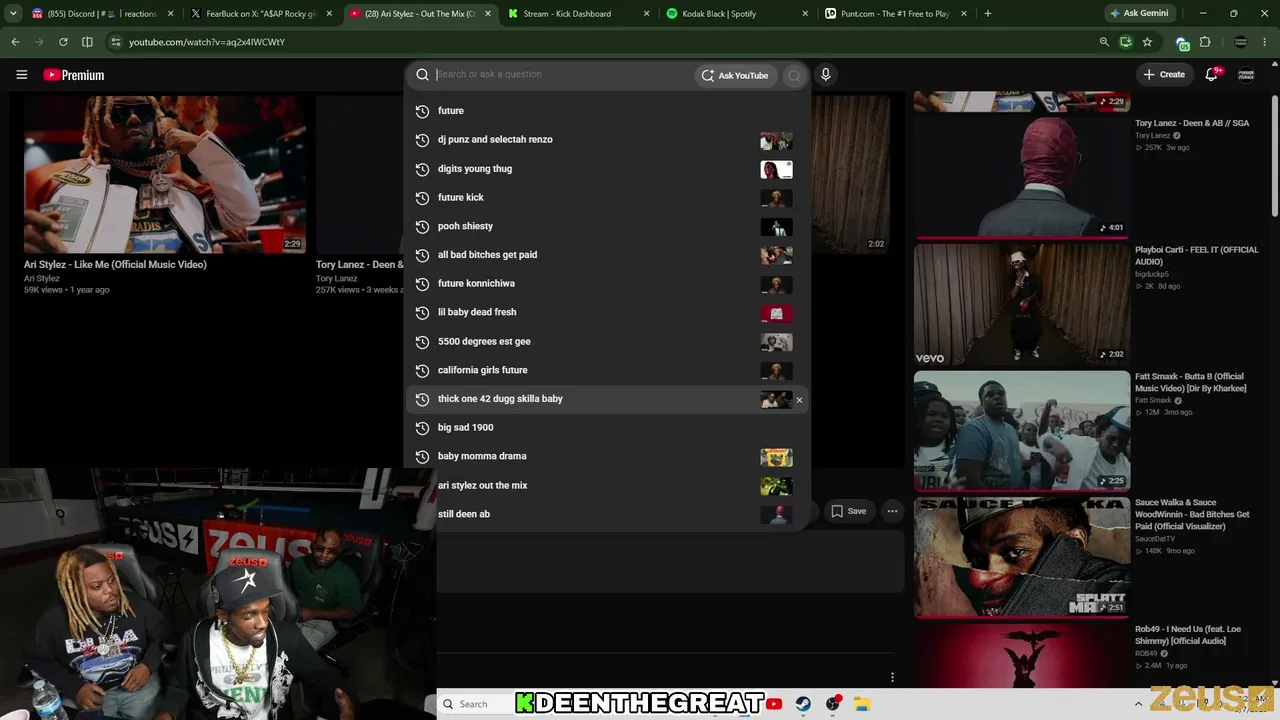Click the Windows taskbar Search box
1280x720 pixels.
(x=474, y=704)
